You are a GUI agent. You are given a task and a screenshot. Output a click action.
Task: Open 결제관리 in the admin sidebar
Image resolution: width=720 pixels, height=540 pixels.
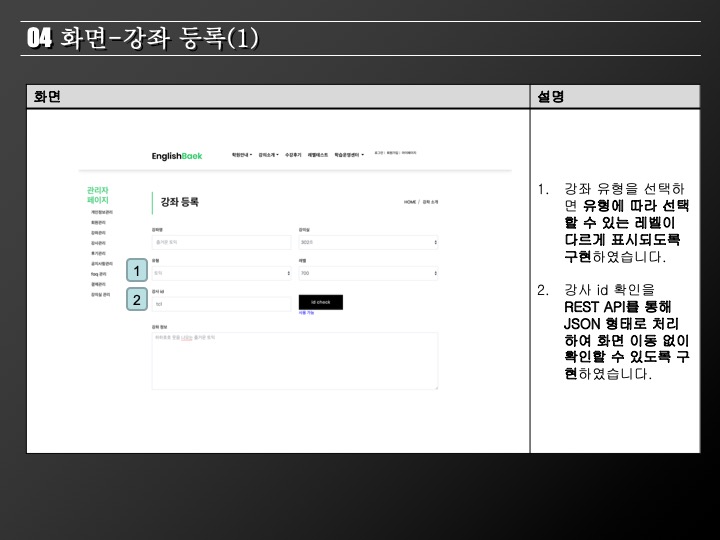98,284
